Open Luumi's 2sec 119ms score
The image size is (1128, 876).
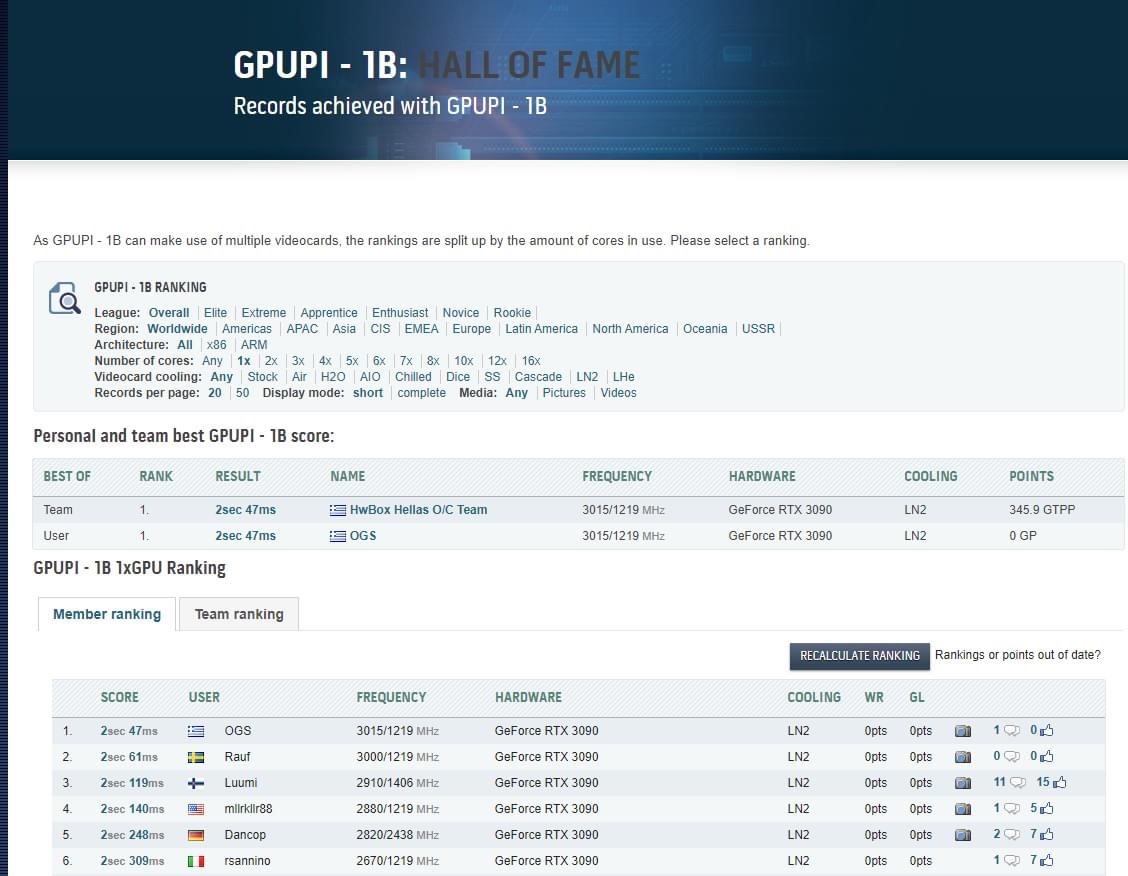(x=132, y=783)
